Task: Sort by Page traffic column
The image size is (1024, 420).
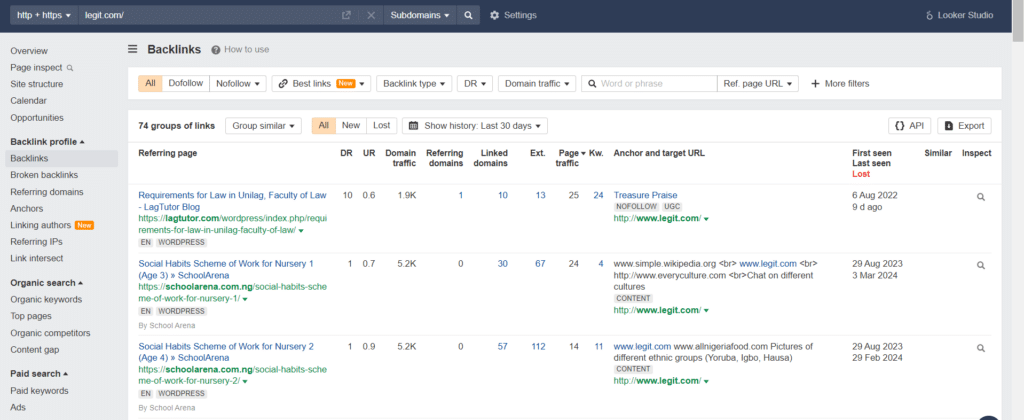Action: (x=570, y=158)
